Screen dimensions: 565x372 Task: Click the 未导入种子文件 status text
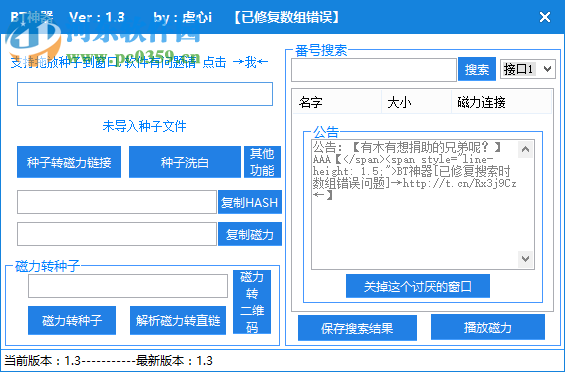click(144, 126)
